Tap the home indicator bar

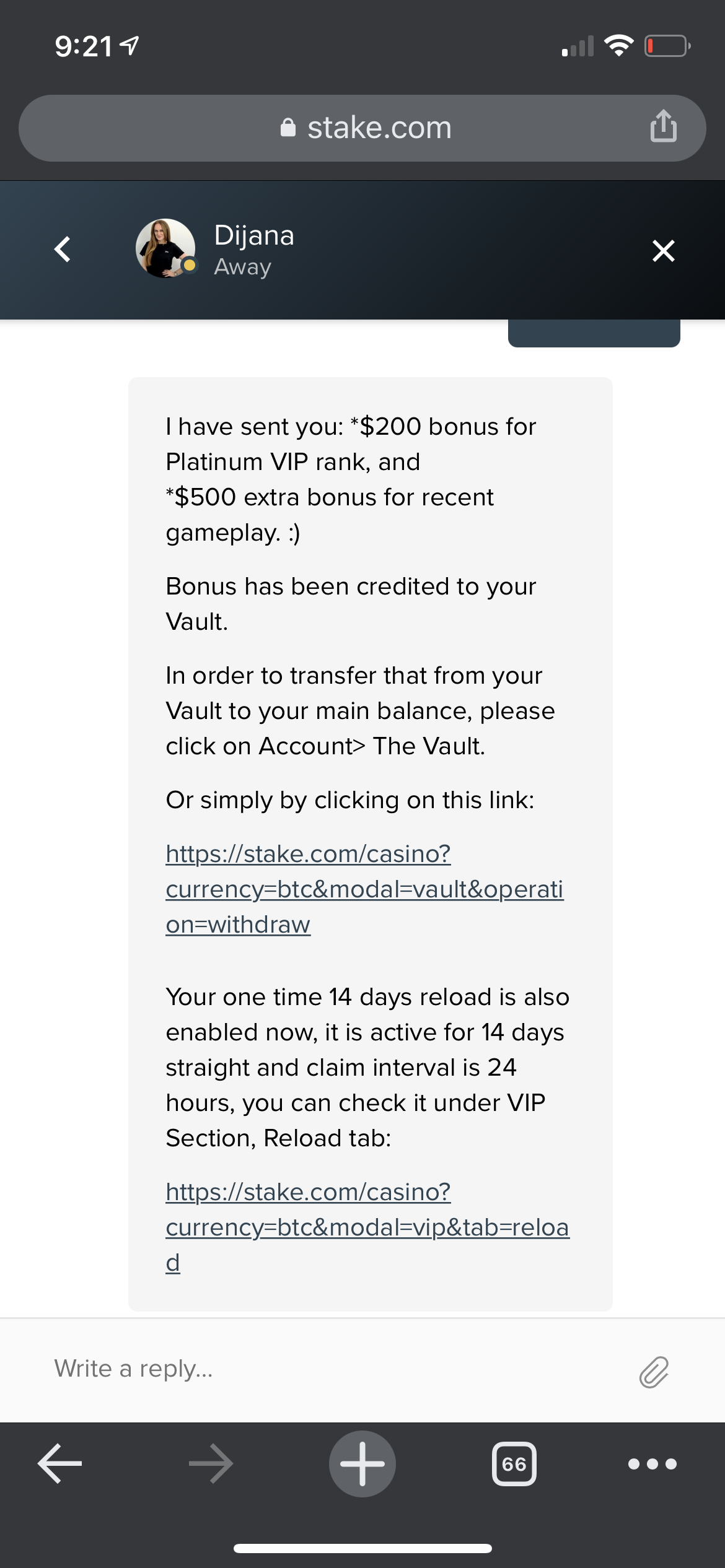pos(362,1548)
